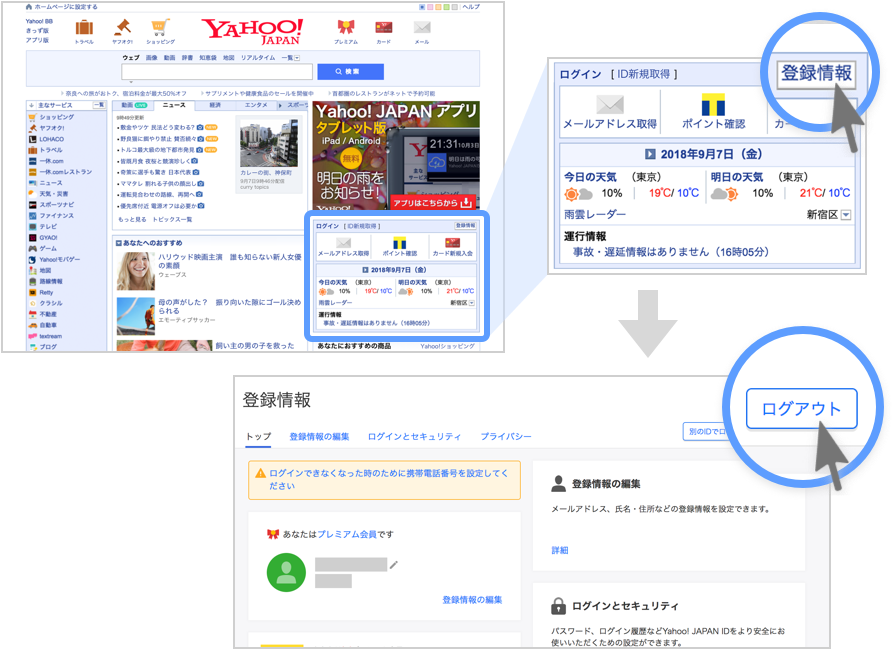Image resolution: width=892 pixels, height=650 pixels.
Task: Click the green avatar on the 登録情報 page
Action: click(x=286, y=572)
